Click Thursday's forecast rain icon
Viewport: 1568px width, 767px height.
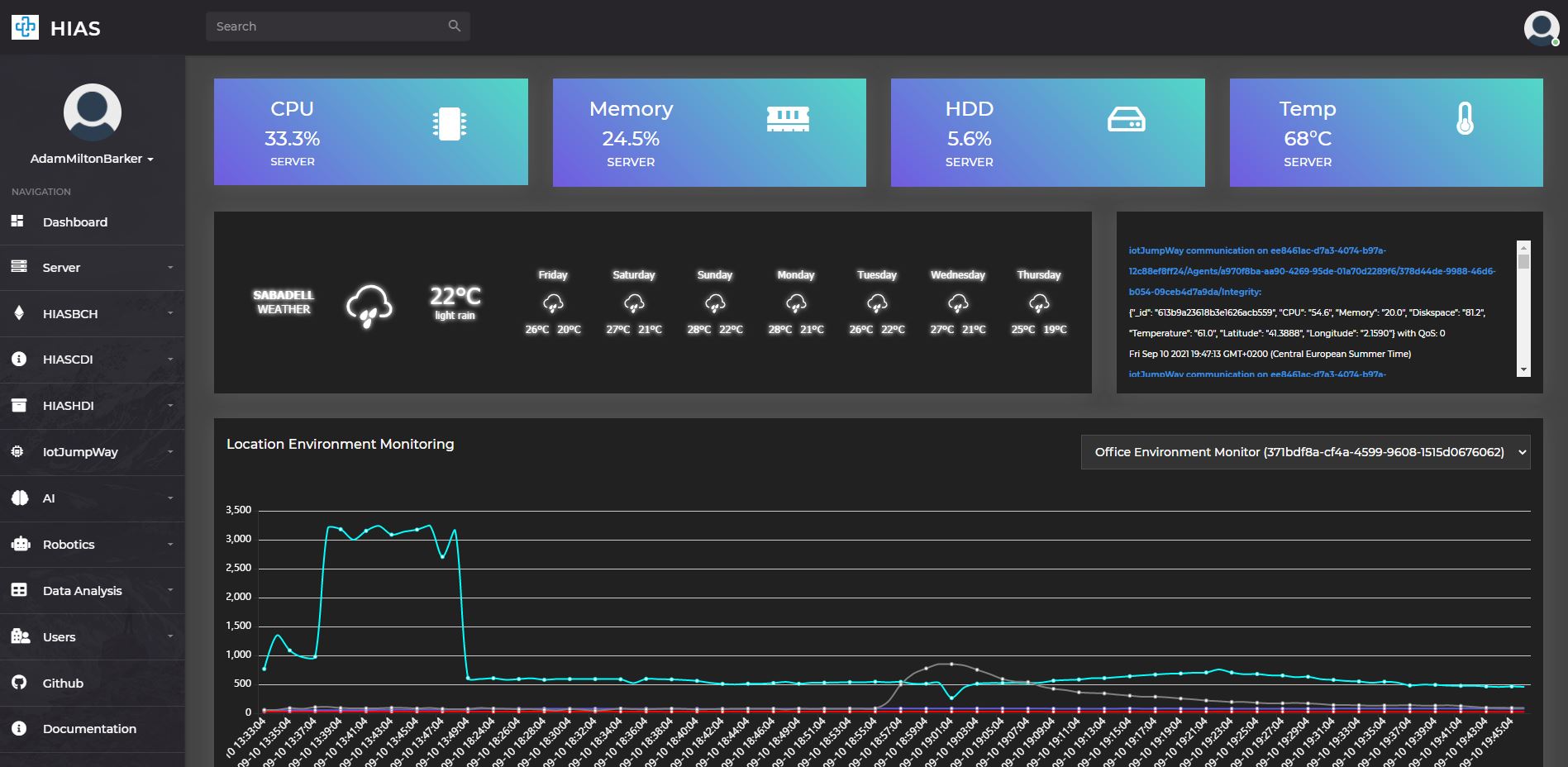[x=1039, y=303]
